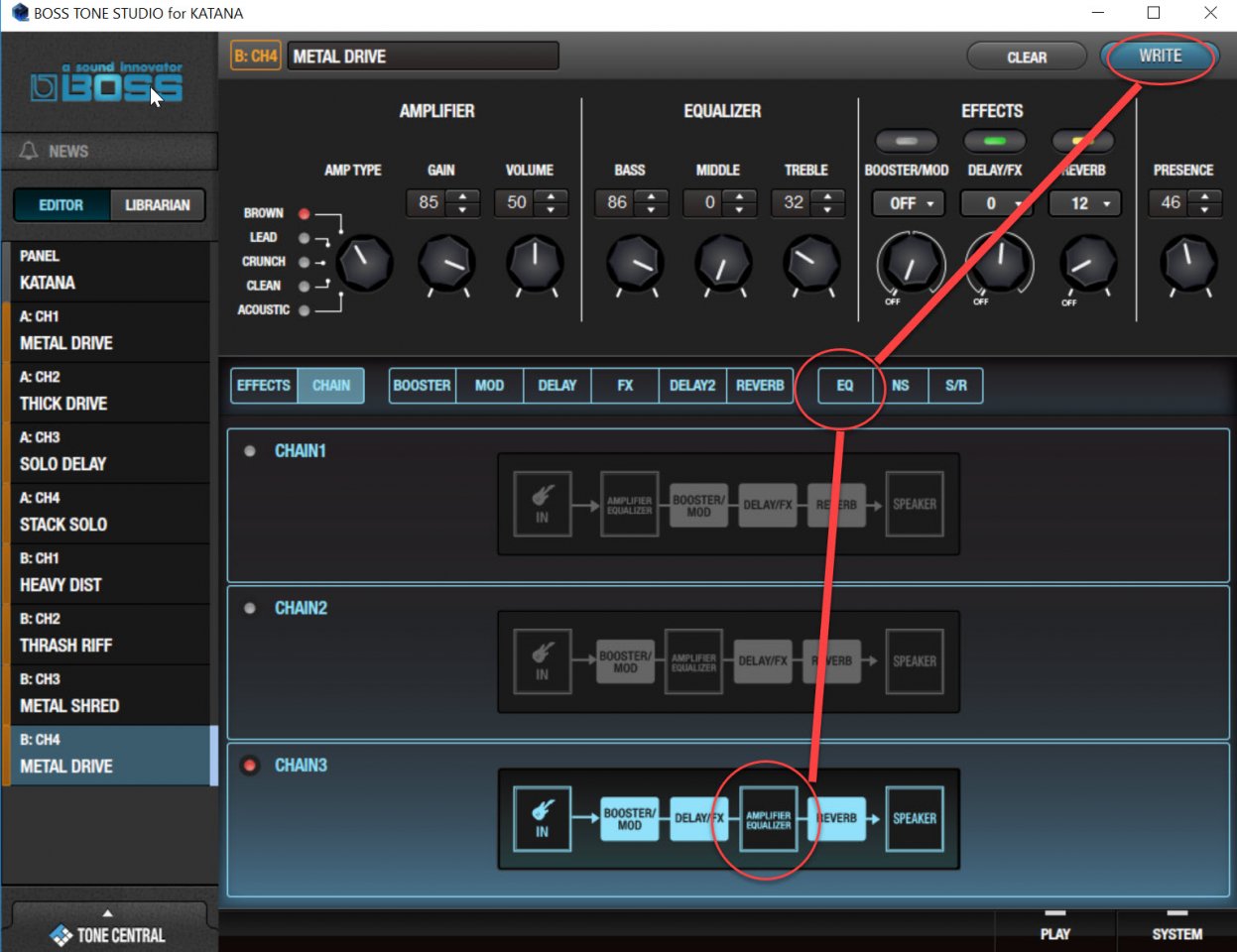
Task: Switch to EDITOR tab
Action: (62, 205)
